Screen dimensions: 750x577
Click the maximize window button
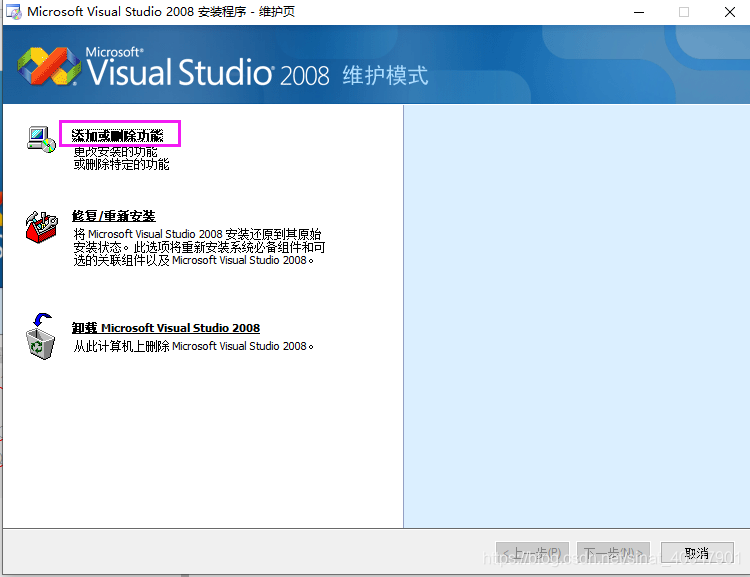(684, 12)
